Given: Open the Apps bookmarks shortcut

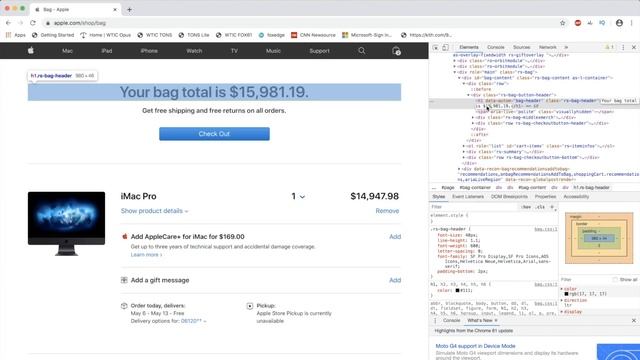Looking at the screenshot, I should 16,35.
